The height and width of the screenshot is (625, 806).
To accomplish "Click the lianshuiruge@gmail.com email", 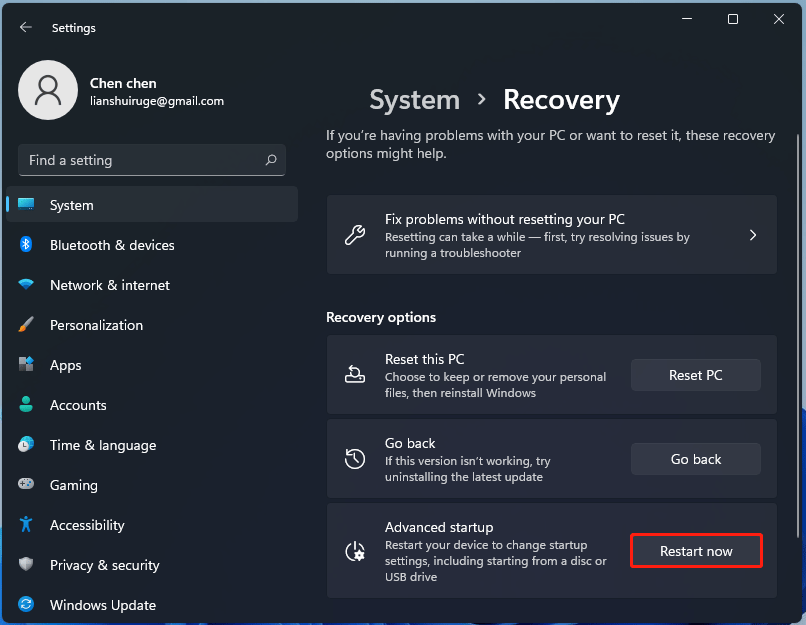I will coord(157,101).
